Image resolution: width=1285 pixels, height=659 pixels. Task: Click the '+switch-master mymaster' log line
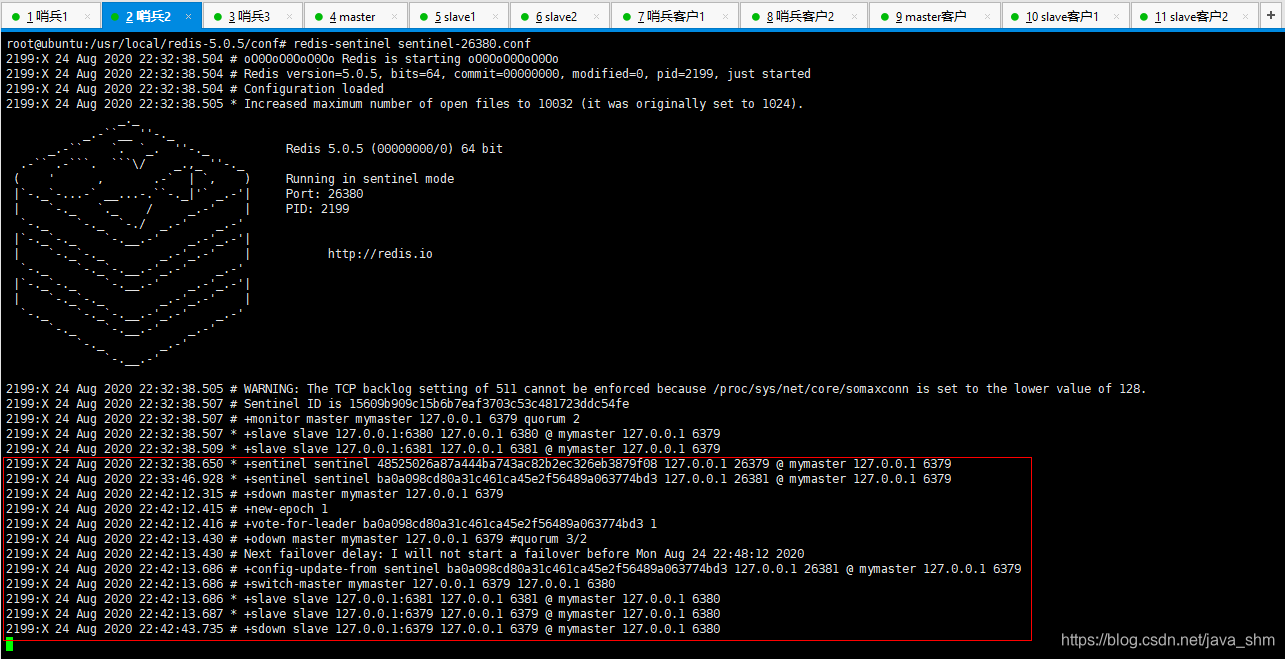click(x=310, y=584)
